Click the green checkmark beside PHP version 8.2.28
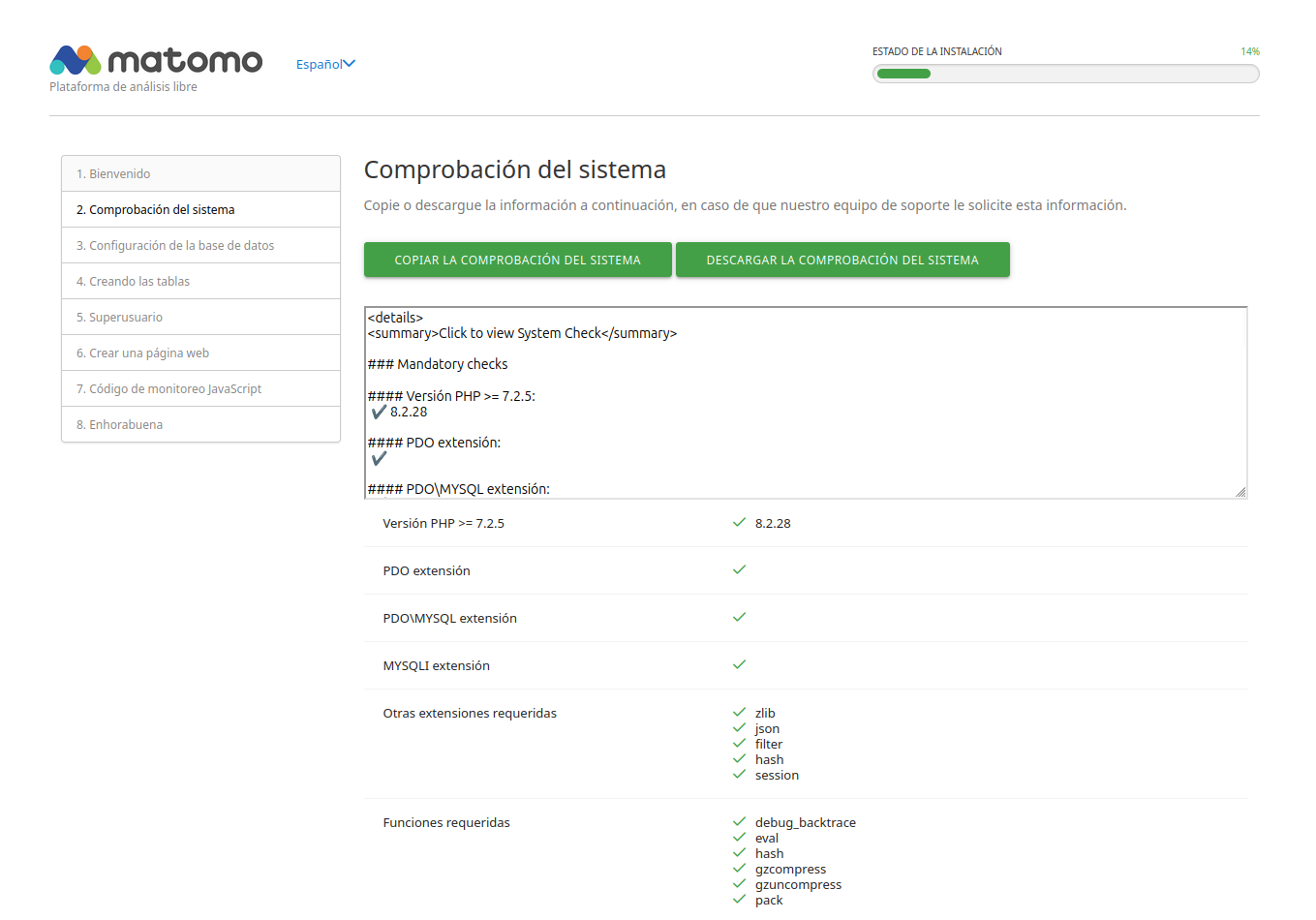Screen dimensions: 1316x920 (739, 523)
